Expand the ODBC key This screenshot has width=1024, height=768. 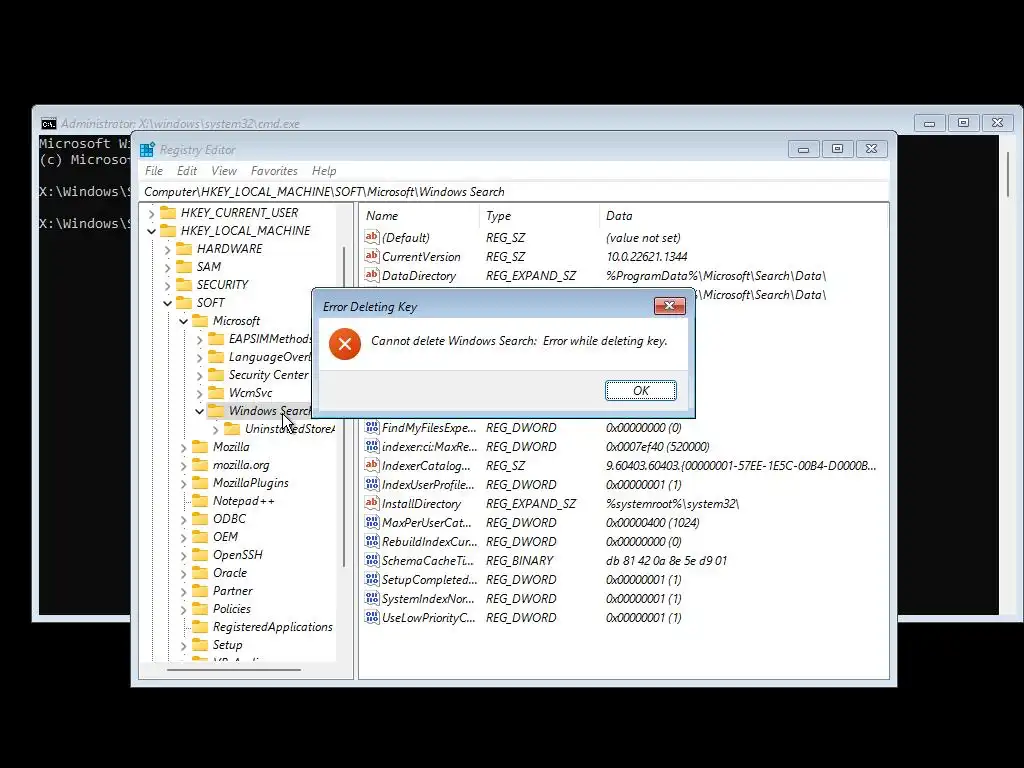coord(184,519)
